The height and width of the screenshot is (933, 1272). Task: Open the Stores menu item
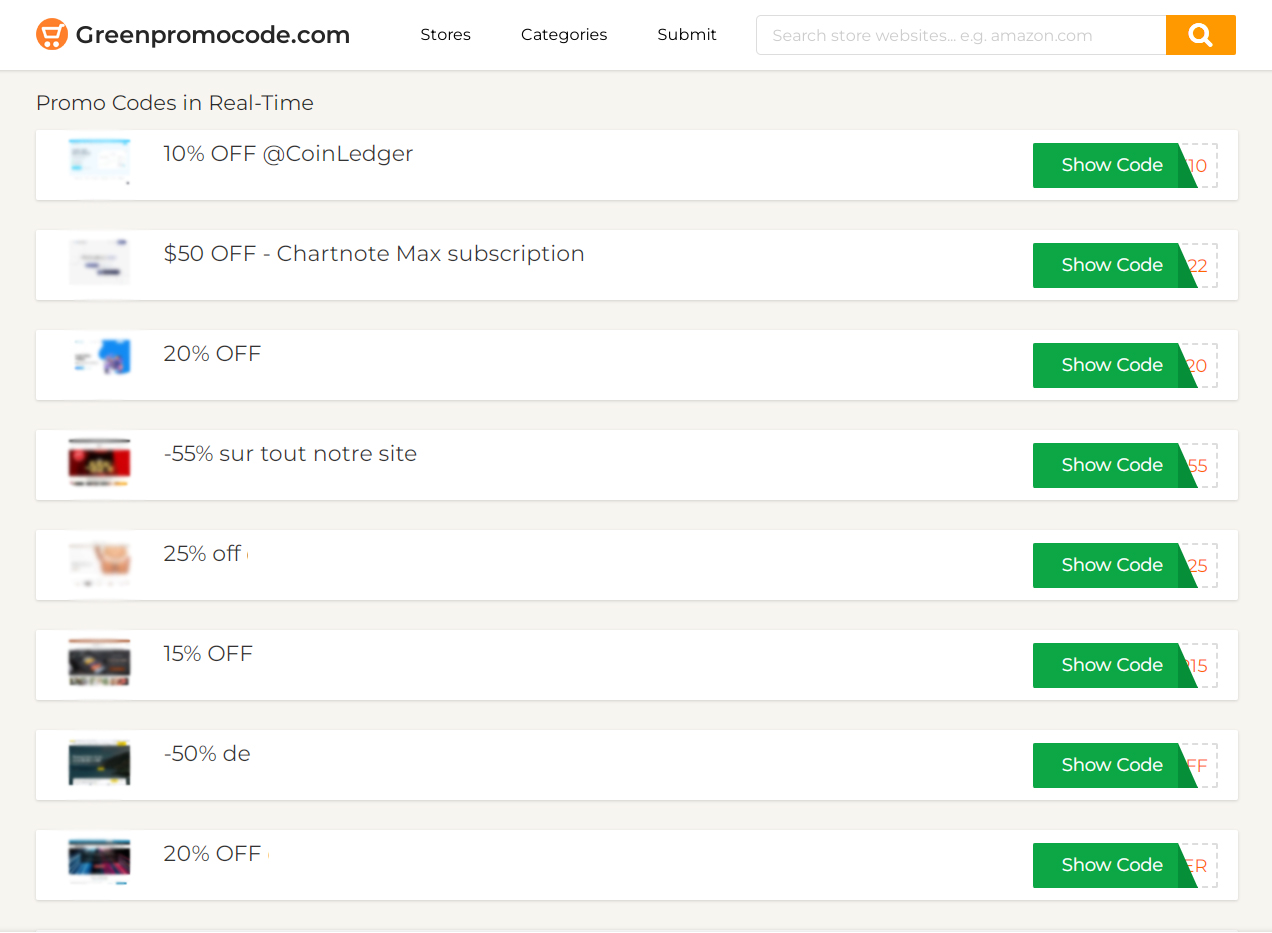pos(445,35)
